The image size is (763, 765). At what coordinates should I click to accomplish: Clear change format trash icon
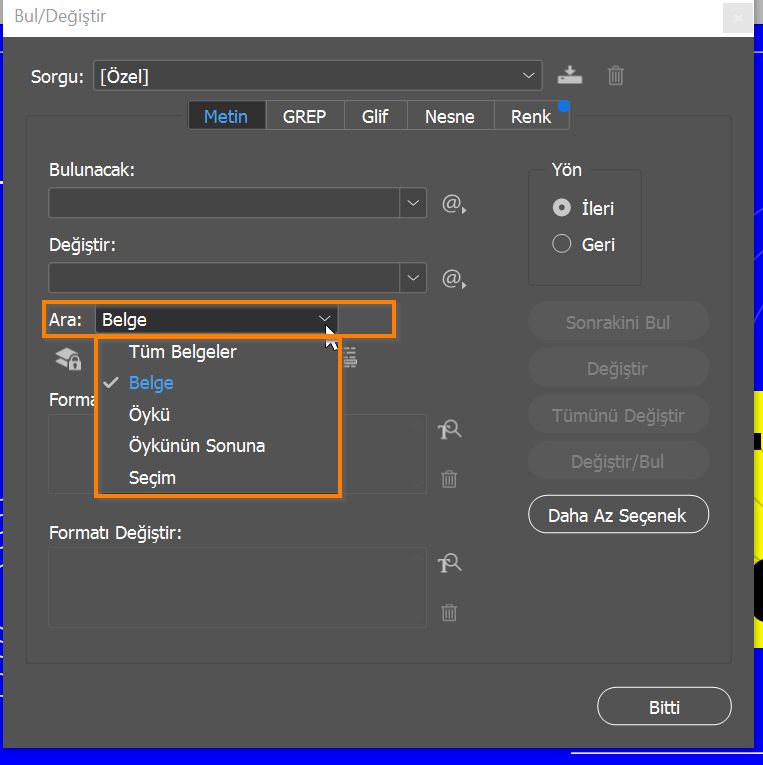[x=449, y=612]
